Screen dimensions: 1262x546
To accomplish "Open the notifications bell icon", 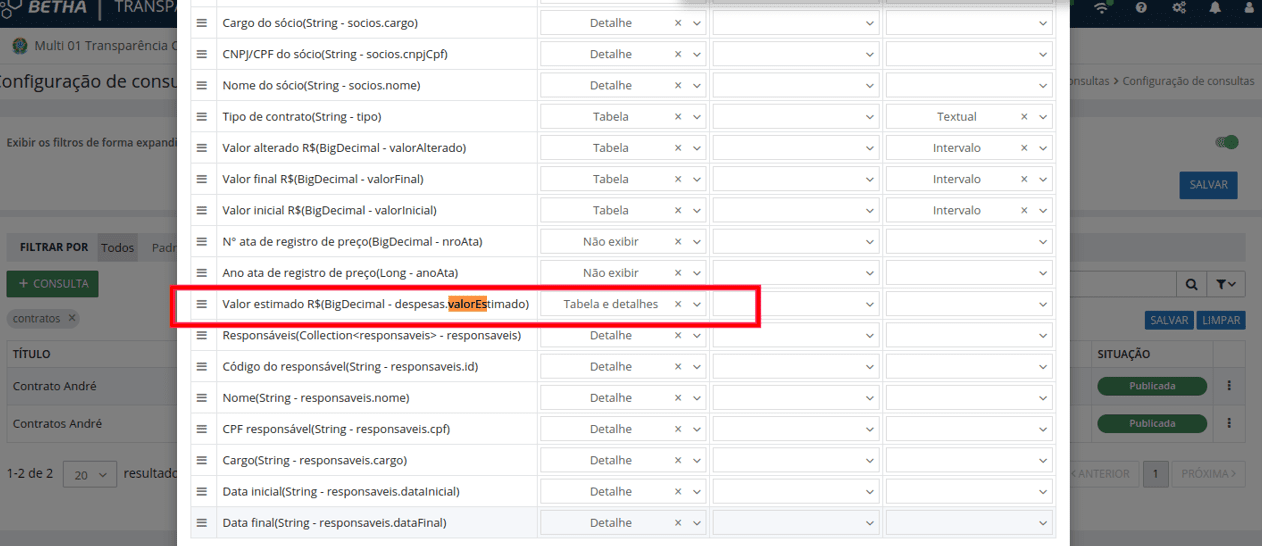I will click(1215, 8).
